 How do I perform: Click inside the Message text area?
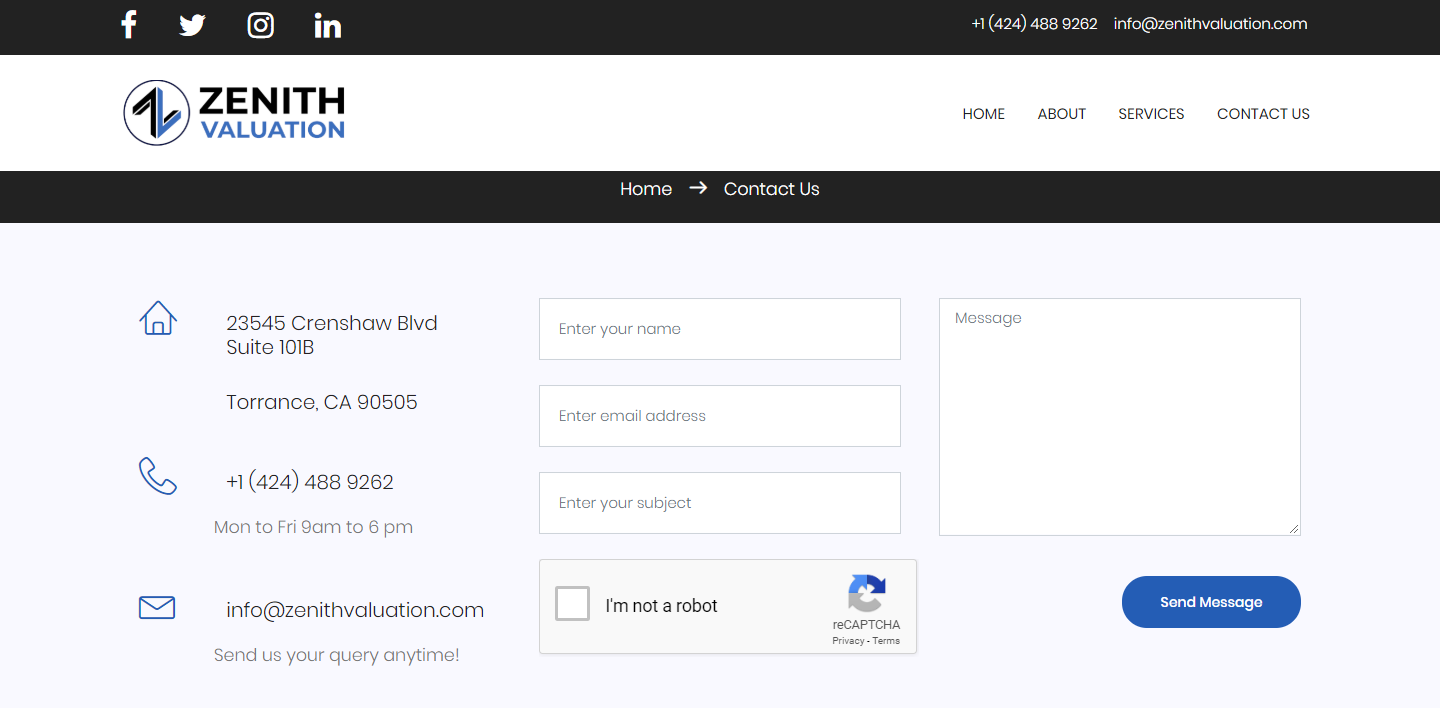tap(1119, 416)
